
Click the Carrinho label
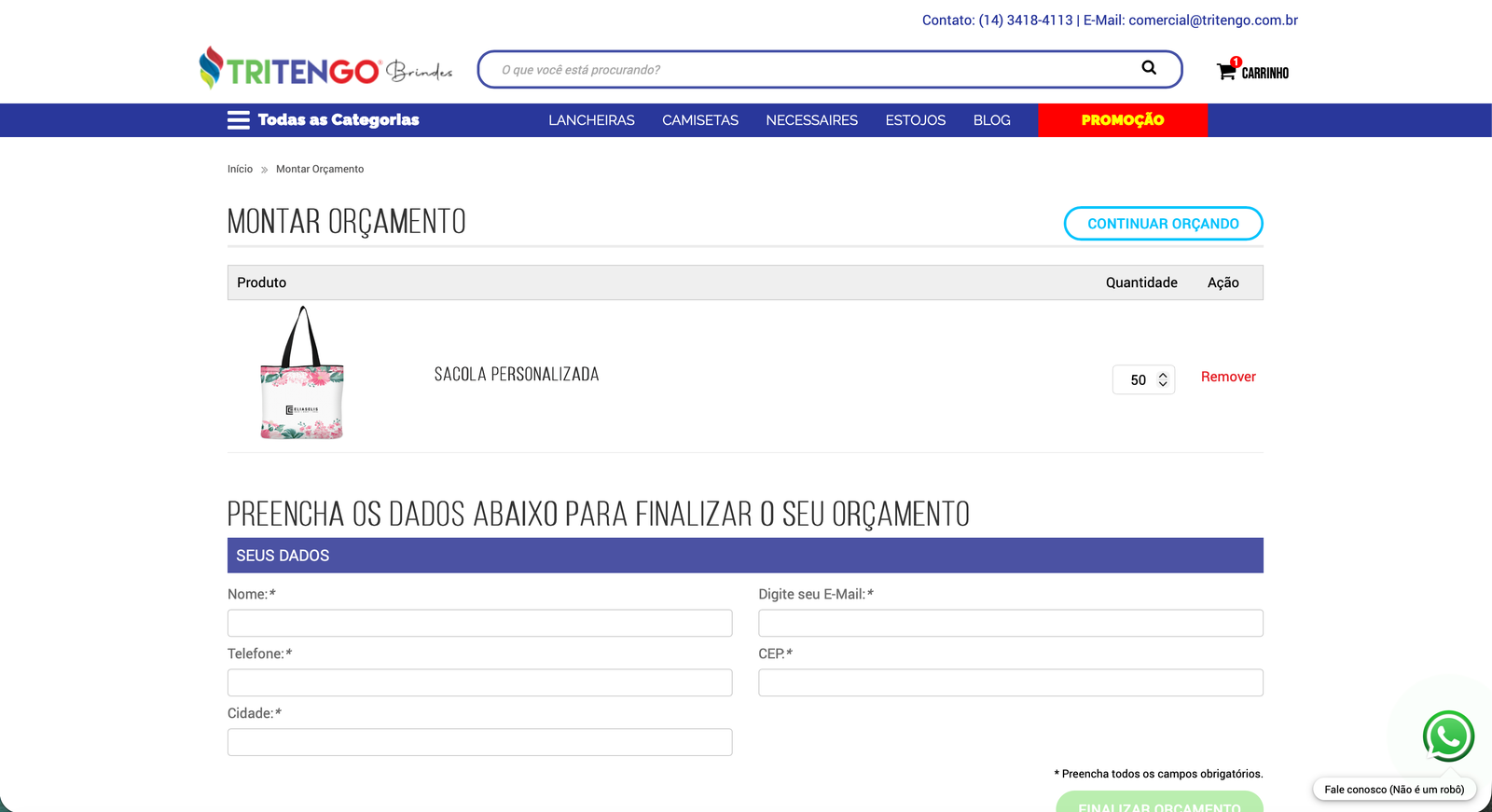tap(1265, 73)
